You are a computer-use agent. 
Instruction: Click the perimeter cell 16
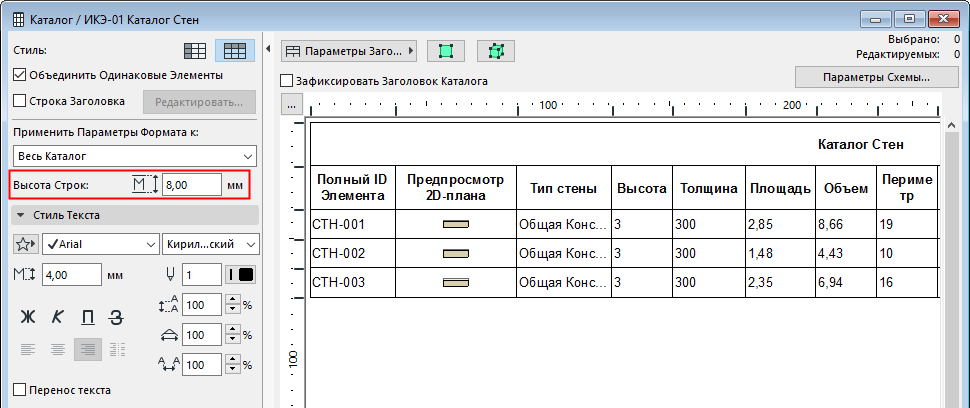(908, 283)
